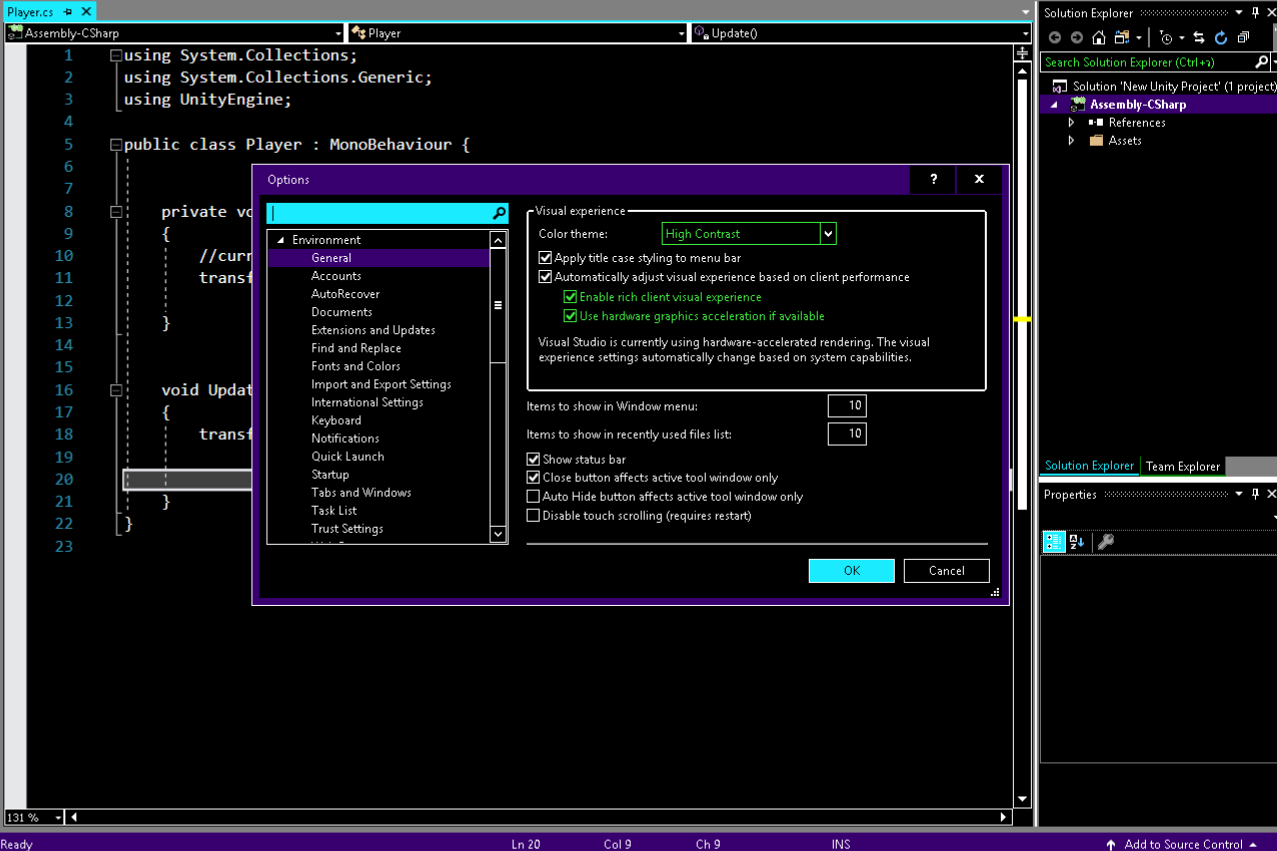1277x851 pixels.
Task: Select the Categorized view icon in Properties
Action: (1053, 542)
